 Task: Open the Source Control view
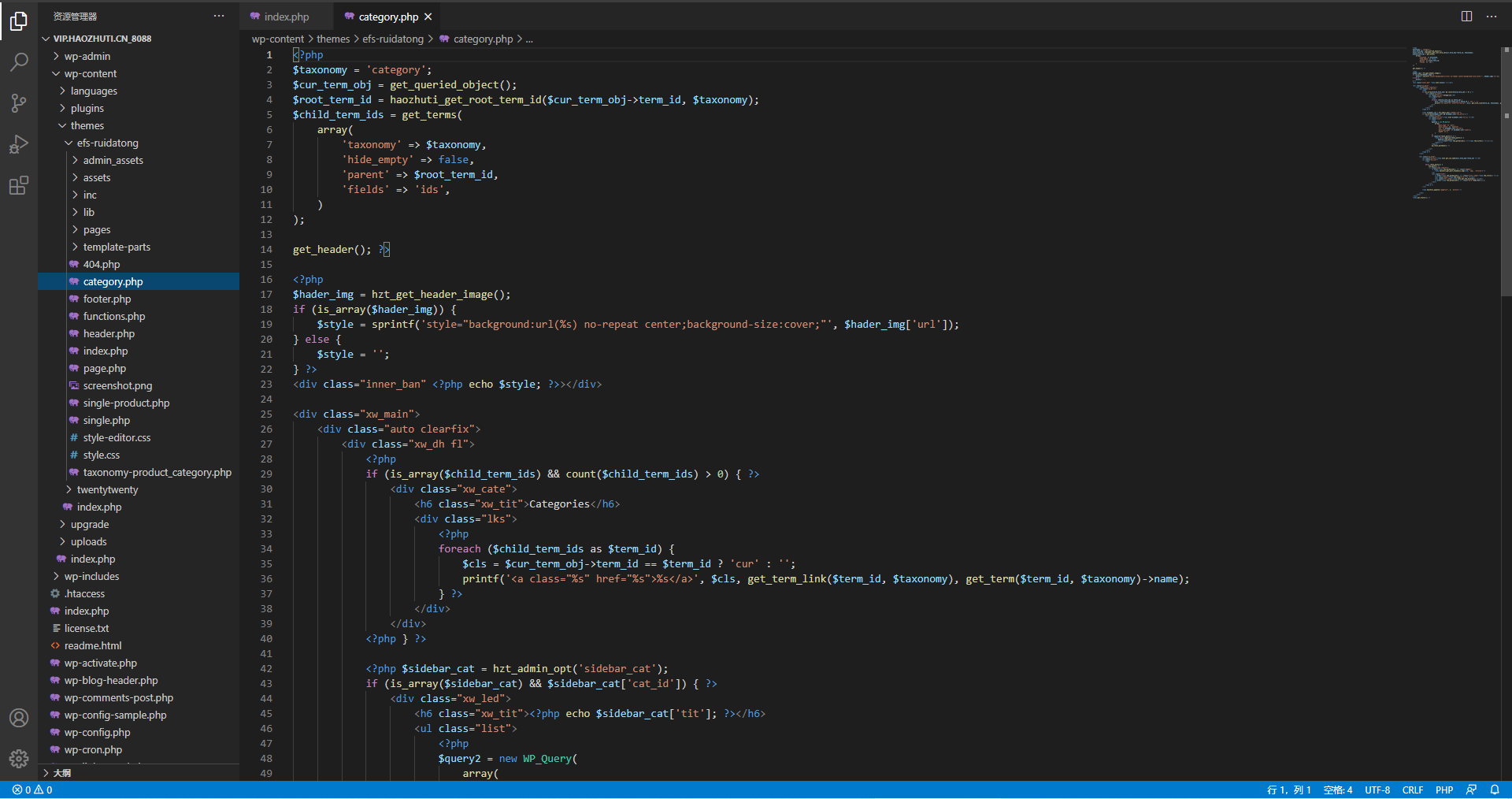[19, 103]
